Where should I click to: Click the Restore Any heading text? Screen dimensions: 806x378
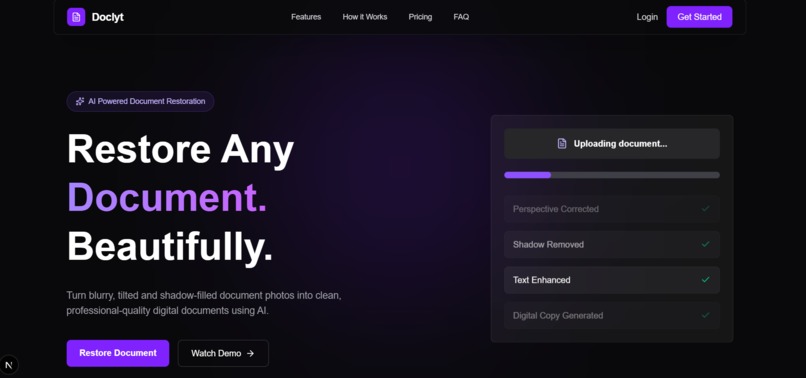[180, 150]
